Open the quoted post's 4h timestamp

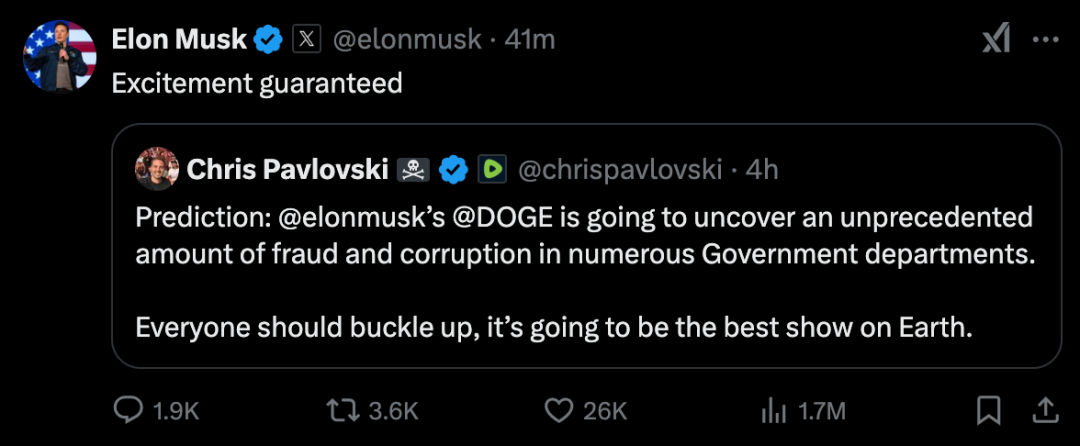tap(762, 170)
